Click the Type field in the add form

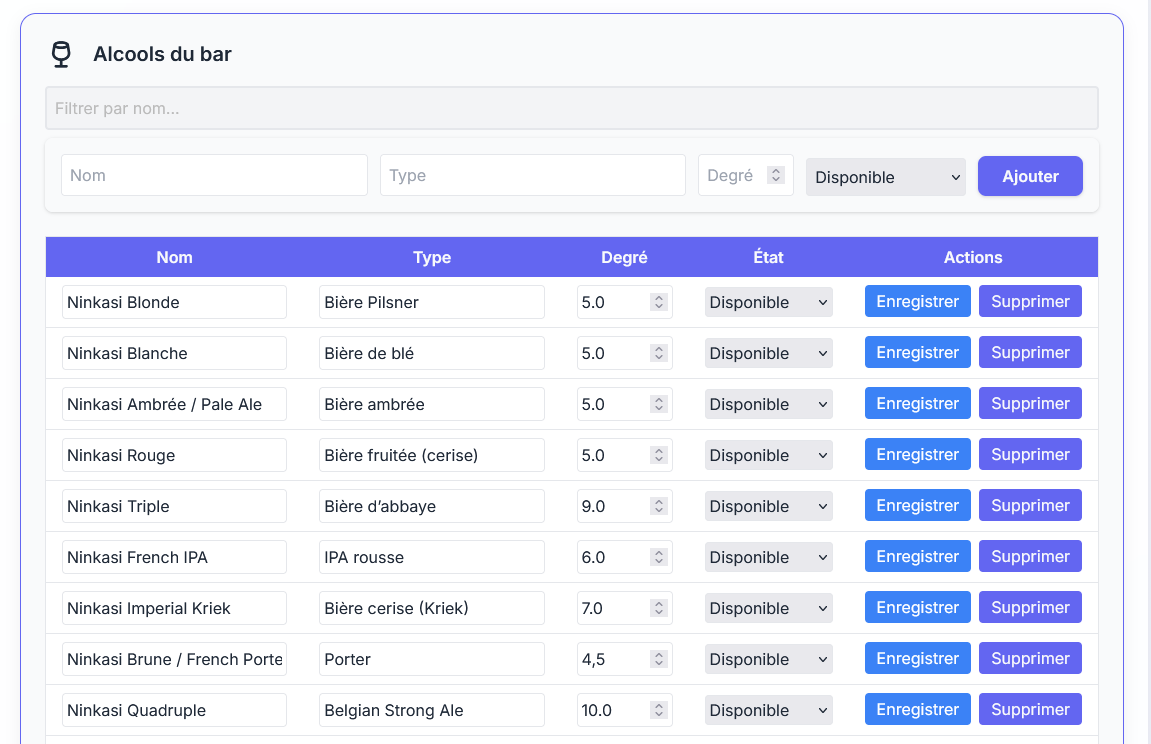532,175
